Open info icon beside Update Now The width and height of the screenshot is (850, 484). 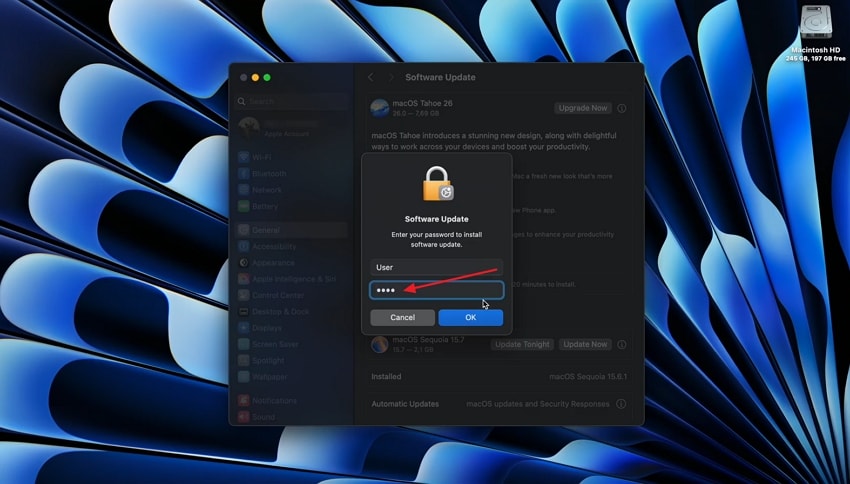pyautogui.click(x=622, y=345)
